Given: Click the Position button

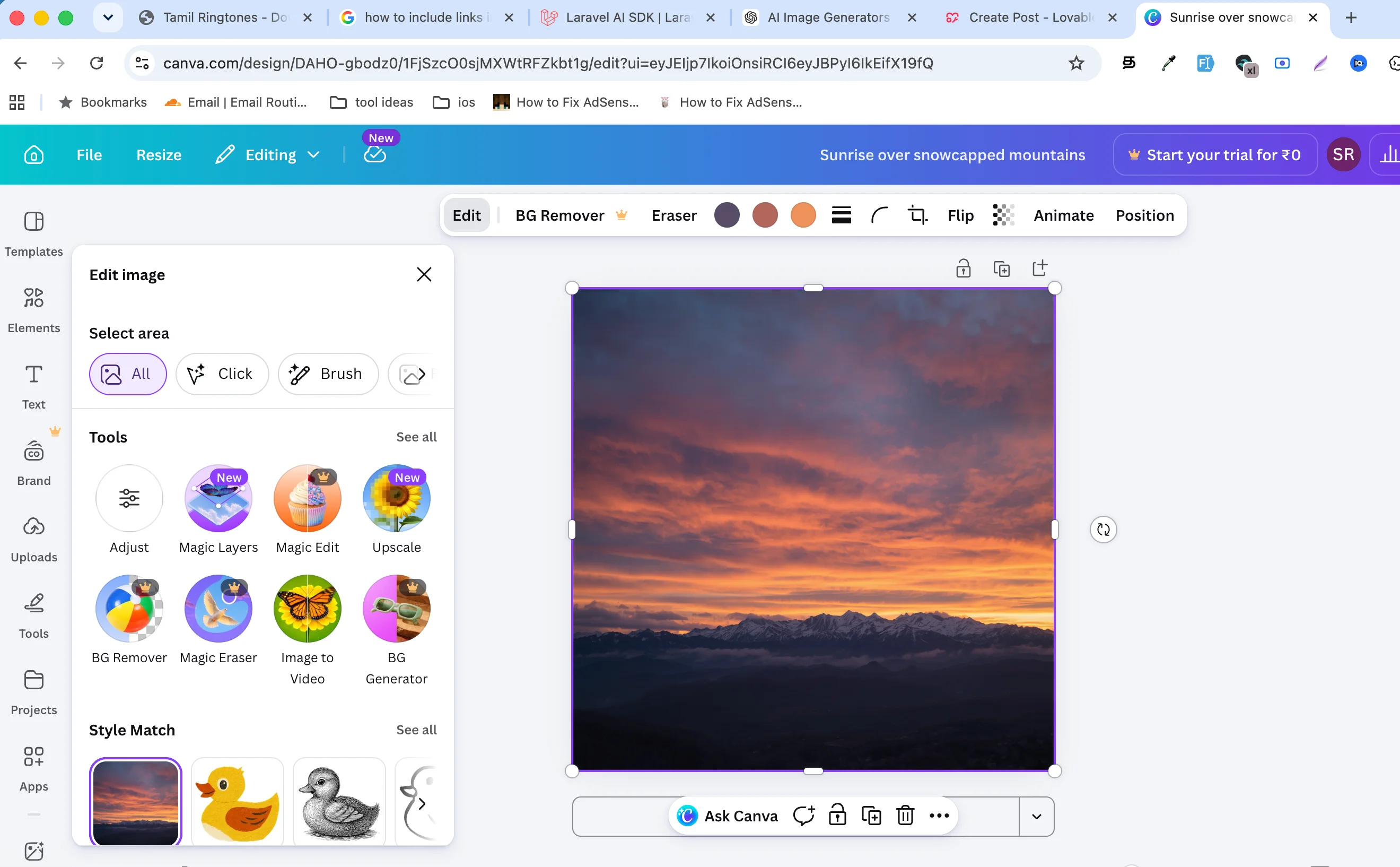Looking at the screenshot, I should (x=1144, y=215).
